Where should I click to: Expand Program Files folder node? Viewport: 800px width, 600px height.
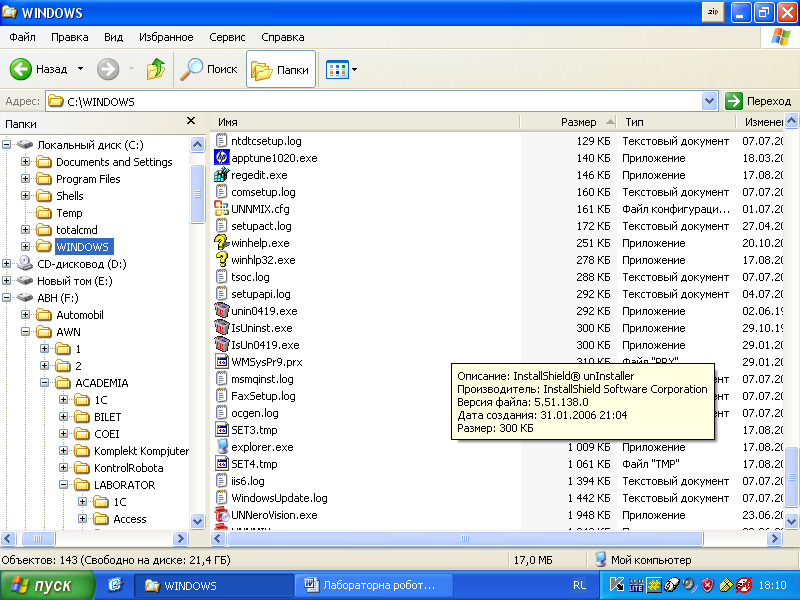(x=25, y=179)
